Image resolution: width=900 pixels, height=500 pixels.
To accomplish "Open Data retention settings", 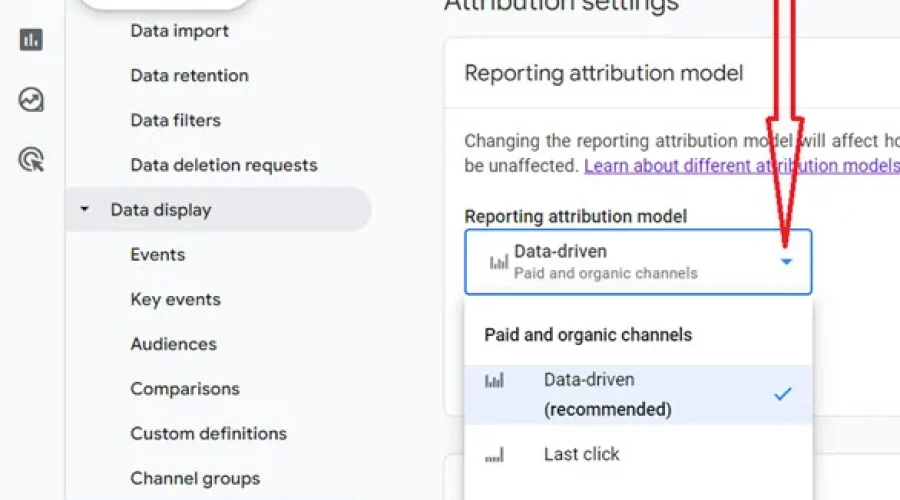I will pyautogui.click(x=189, y=75).
